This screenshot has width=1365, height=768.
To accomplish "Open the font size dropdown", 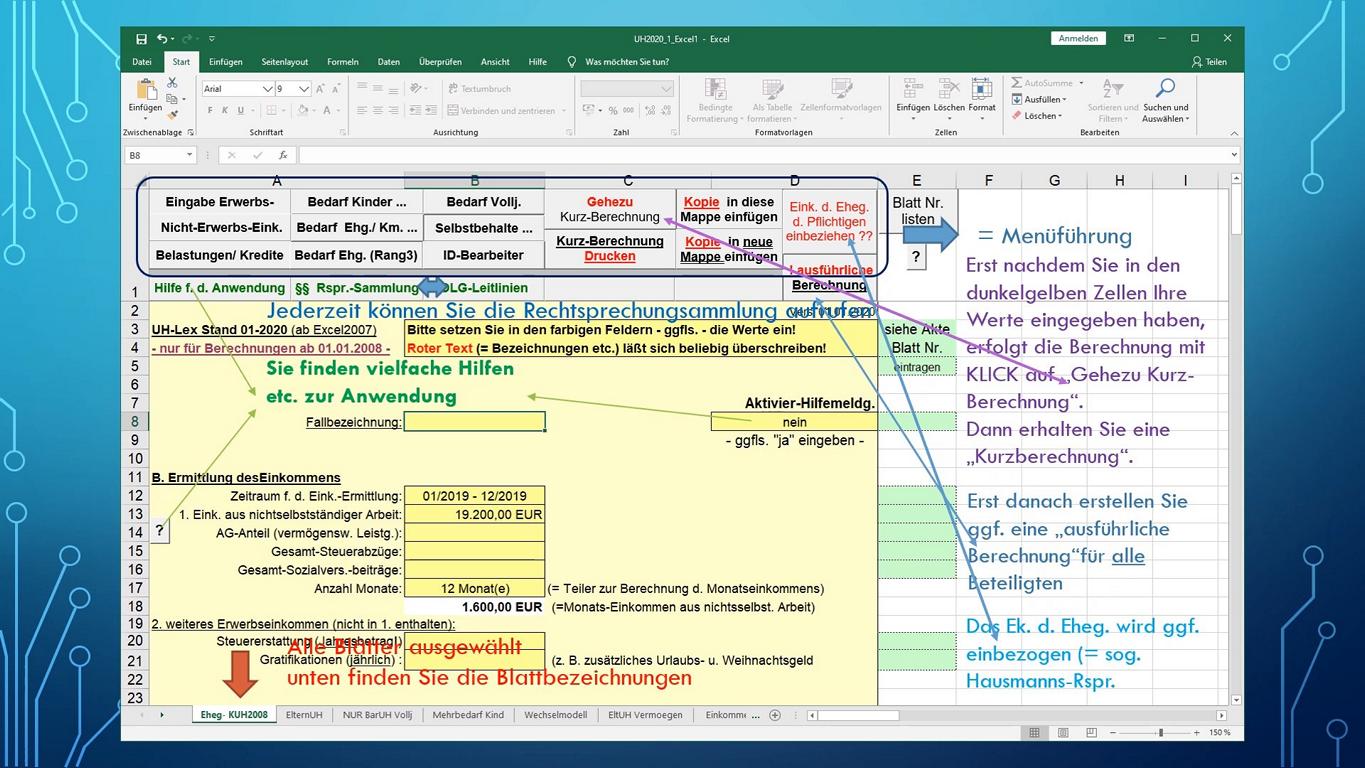I will point(305,89).
